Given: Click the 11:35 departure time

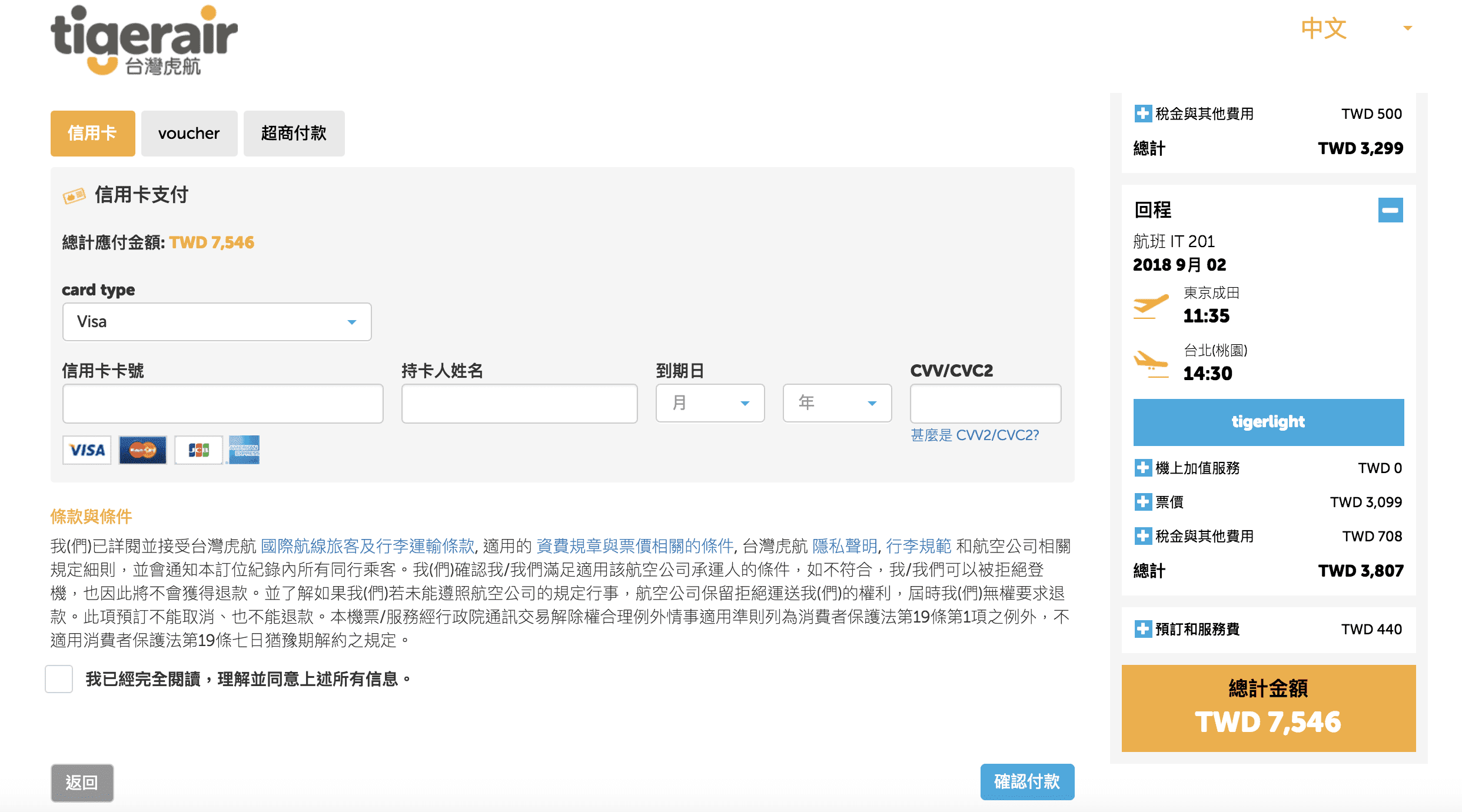Looking at the screenshot, I should pyautogui.click(x=1206, y=316).
